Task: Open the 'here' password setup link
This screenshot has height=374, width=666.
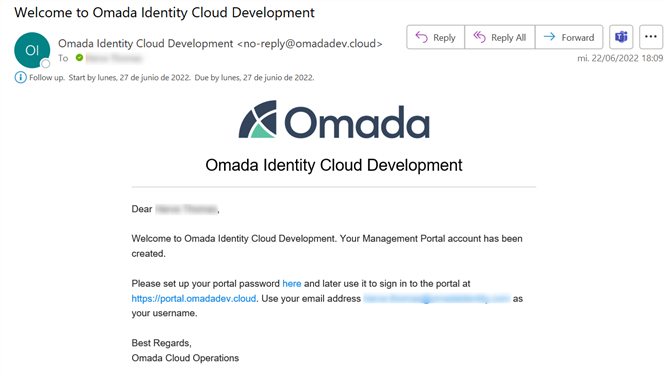Action: point(292,284)
